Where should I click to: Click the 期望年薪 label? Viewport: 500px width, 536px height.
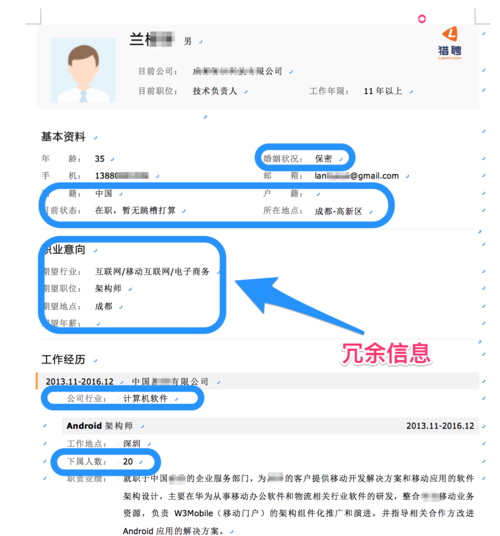point(61,323)
